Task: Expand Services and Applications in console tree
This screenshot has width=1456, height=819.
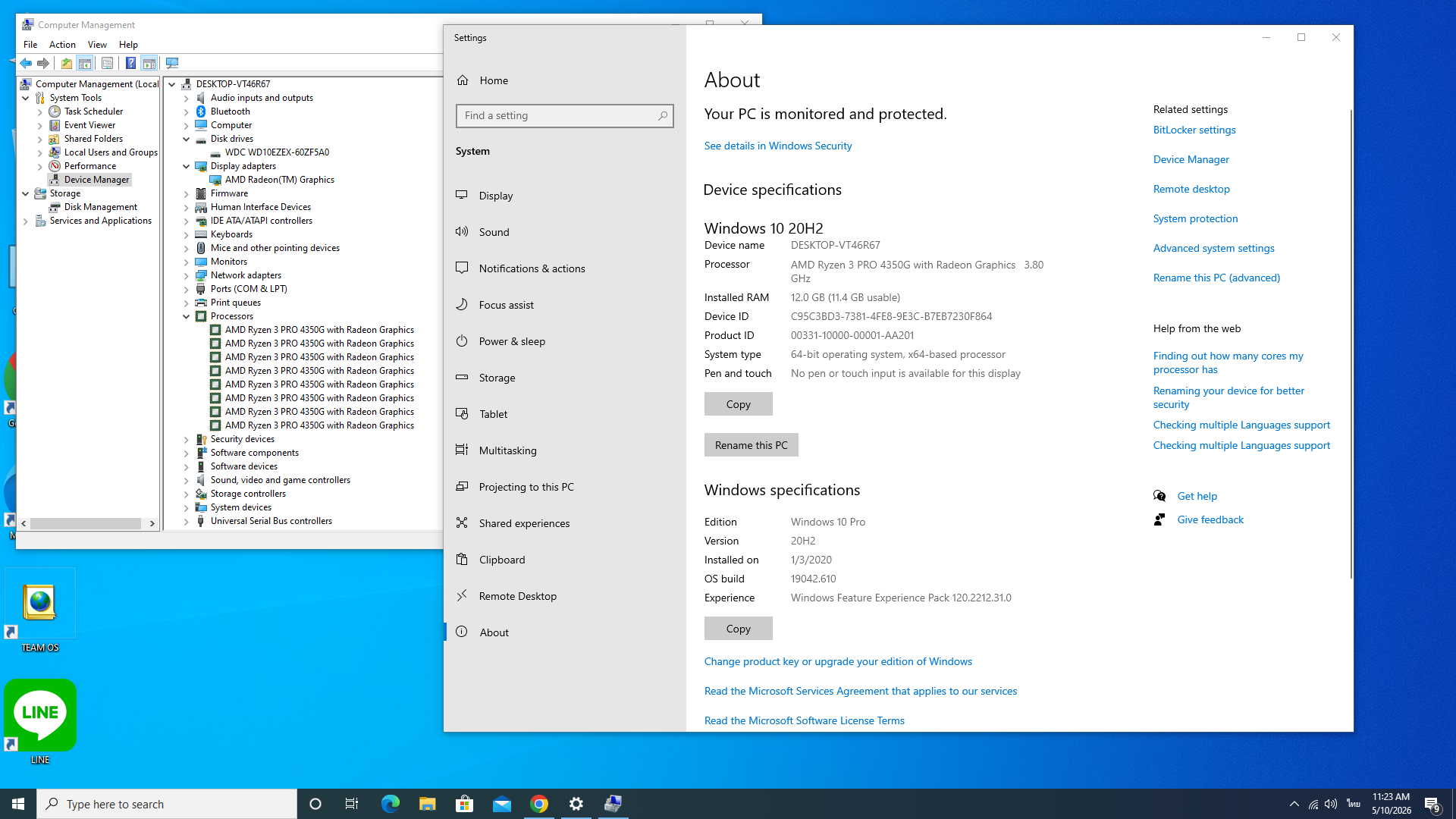Action: 26,221
